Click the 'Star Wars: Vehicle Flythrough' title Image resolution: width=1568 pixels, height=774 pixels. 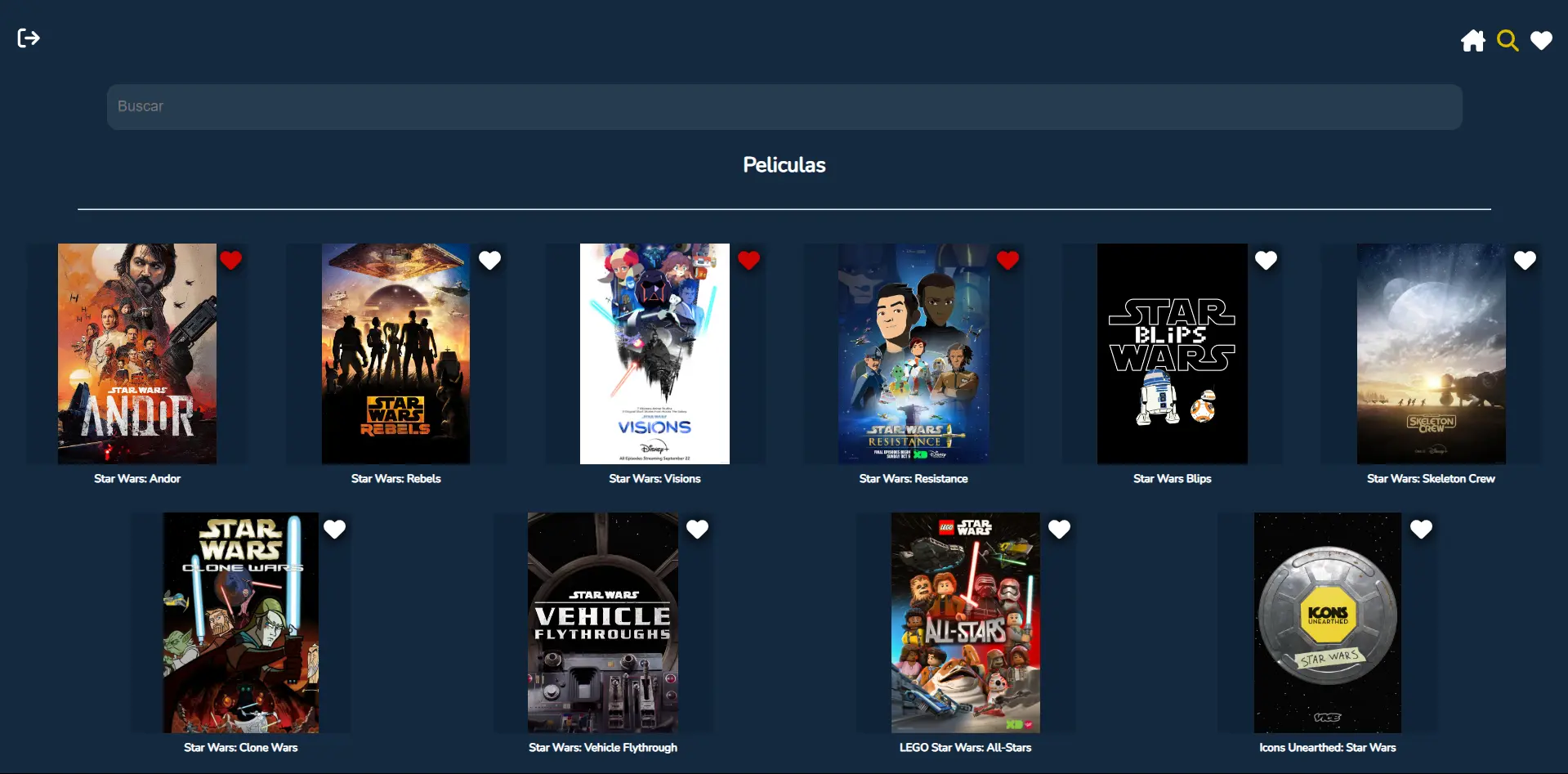(x=603, y=748)
